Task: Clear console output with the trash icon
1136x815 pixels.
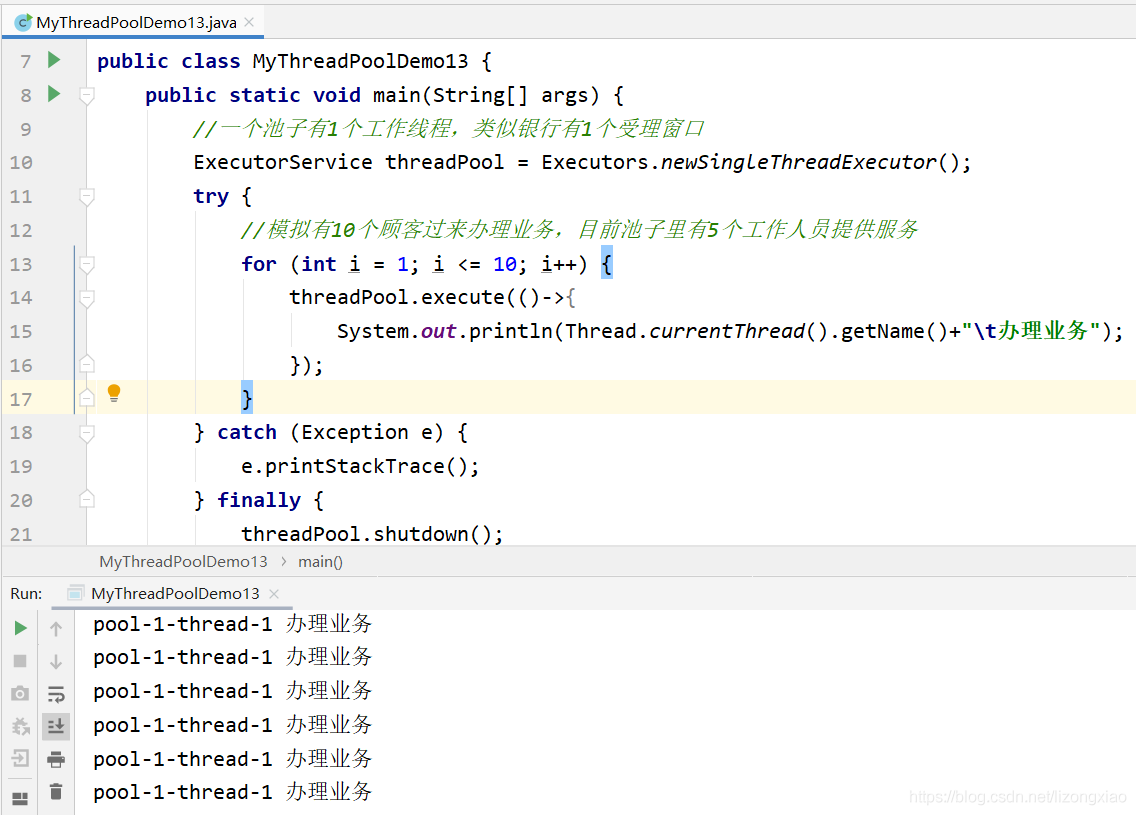Action: coord(56,792)
